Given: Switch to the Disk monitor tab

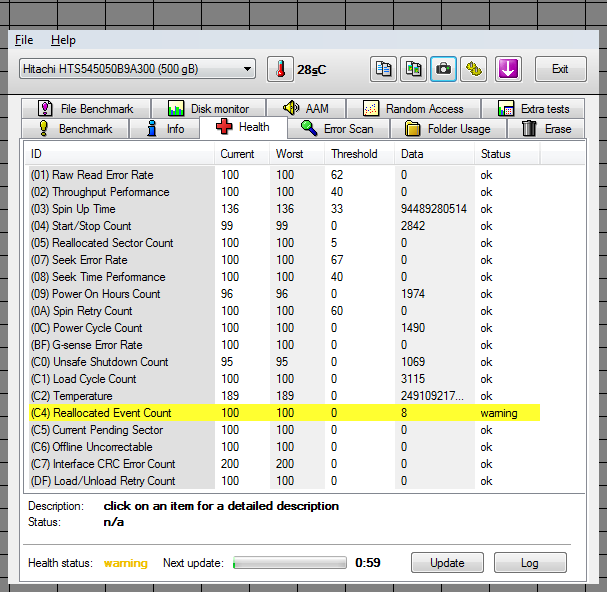Looking at the screenshot, I should coord(209,109).
